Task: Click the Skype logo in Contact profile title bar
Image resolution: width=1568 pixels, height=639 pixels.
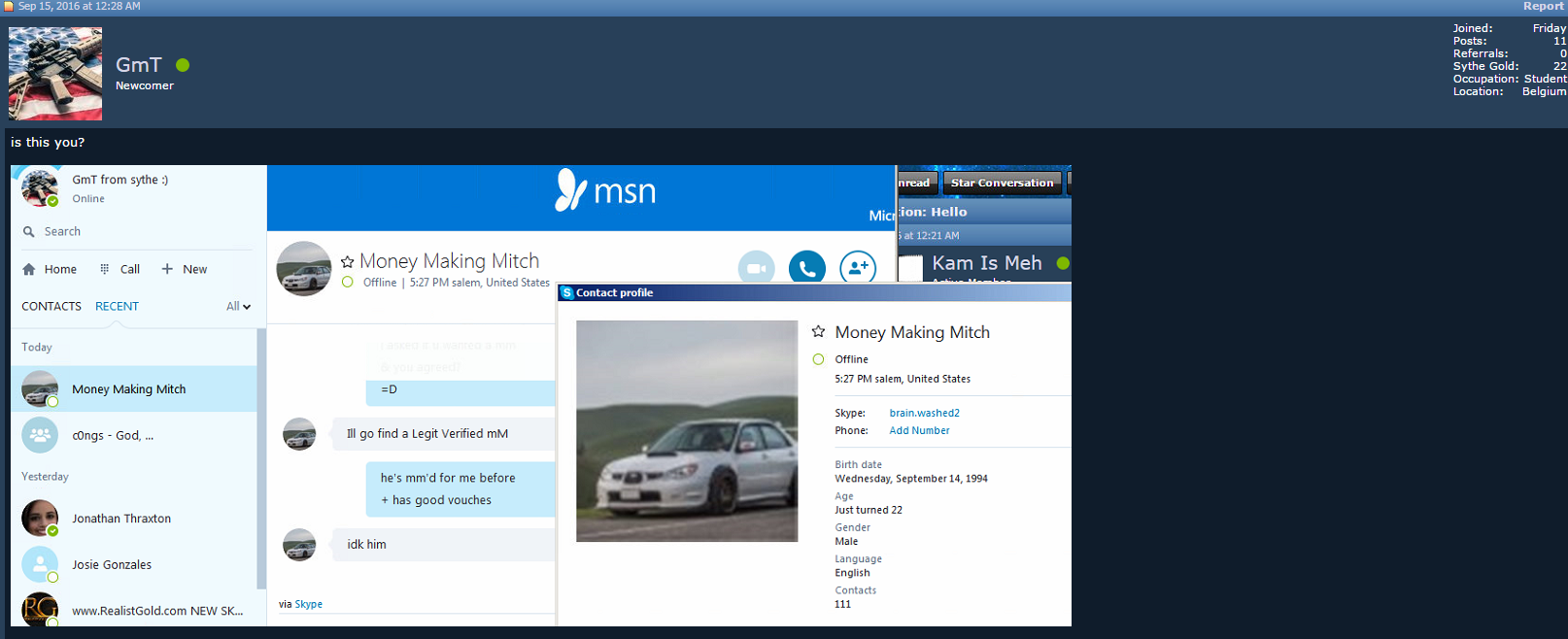Action: click(567, 292)
